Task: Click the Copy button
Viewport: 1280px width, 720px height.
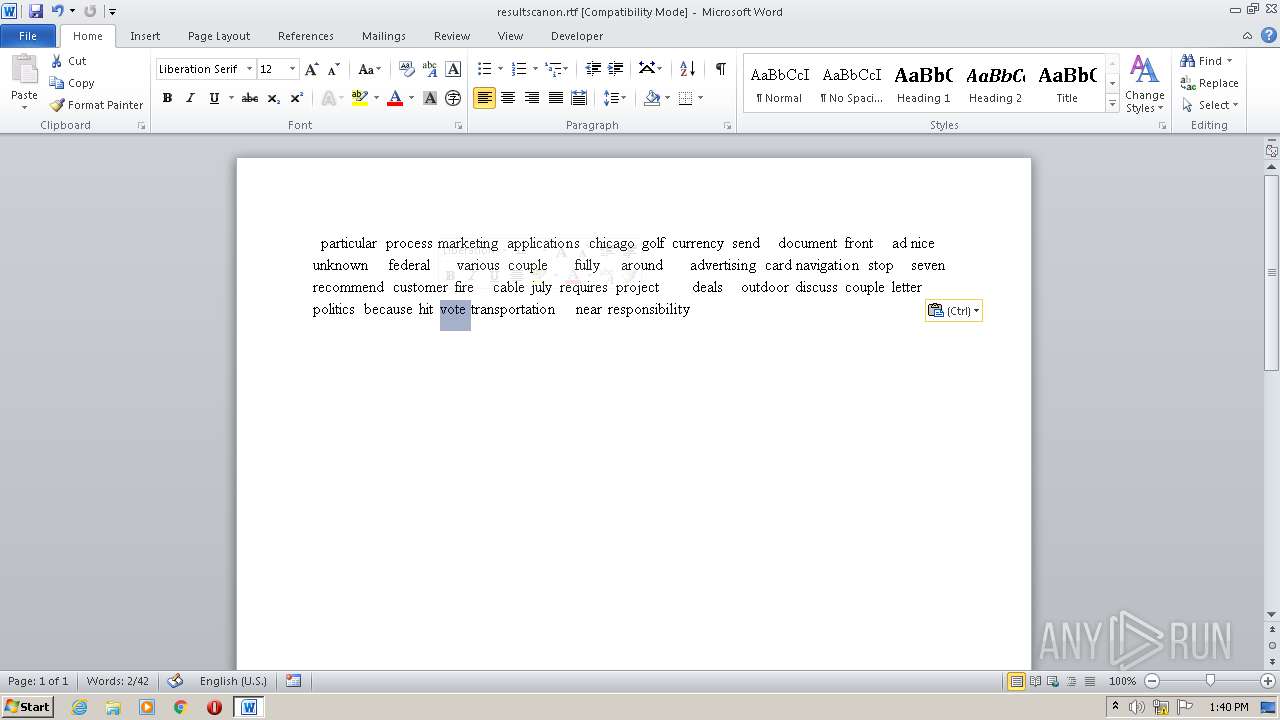Action: pyautogui.click(x=72, y=83)
